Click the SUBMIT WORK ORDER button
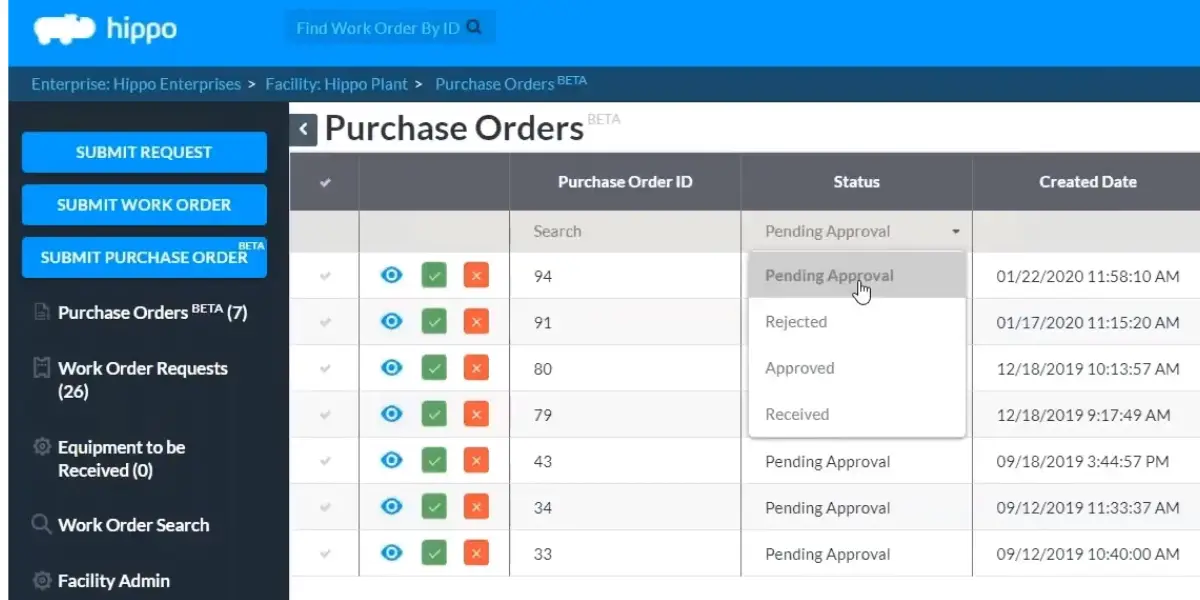Viewport: 1200px width, 600px height. click(144, 204)
